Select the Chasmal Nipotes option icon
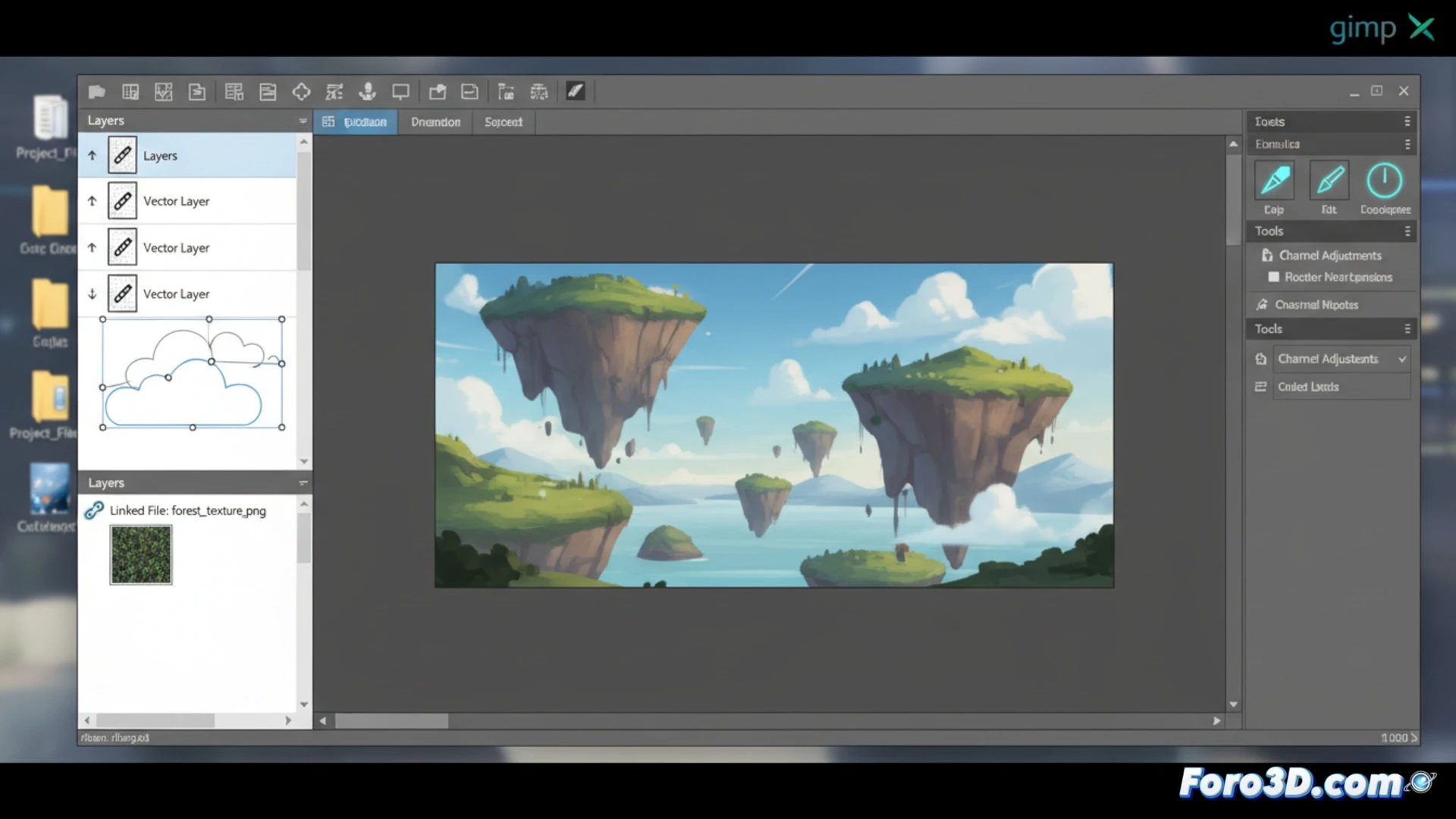Viewport: 1456px width, 819px height. (x=1263, y=304)
